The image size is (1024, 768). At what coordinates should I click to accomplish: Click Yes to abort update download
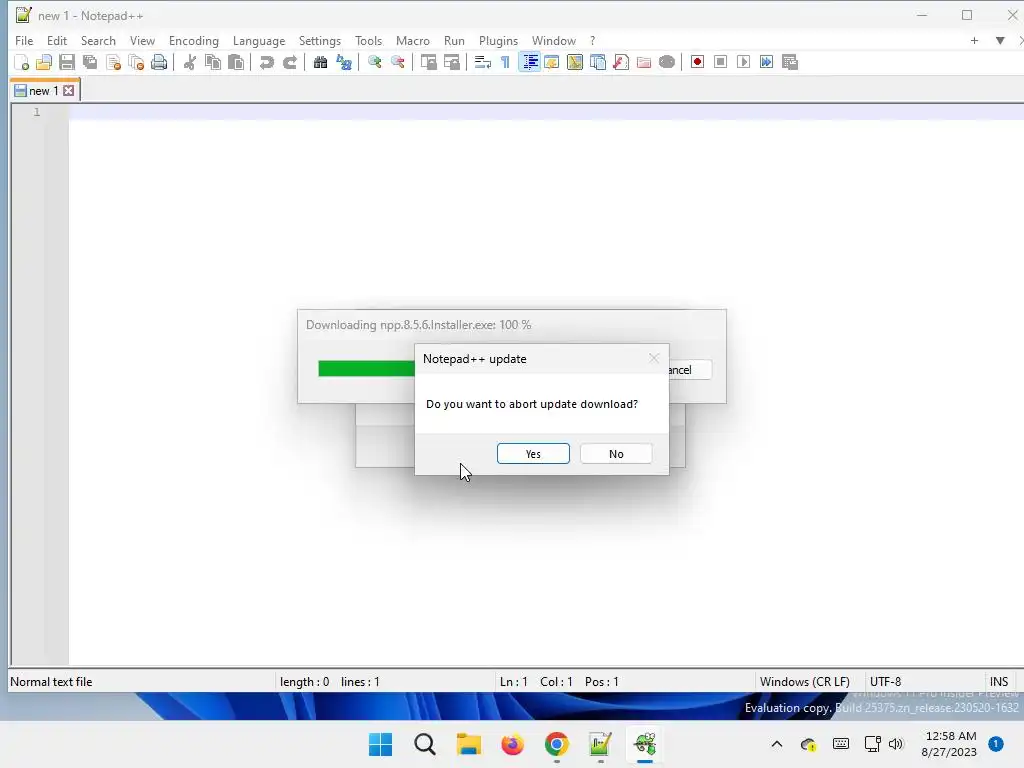point(533,454)
